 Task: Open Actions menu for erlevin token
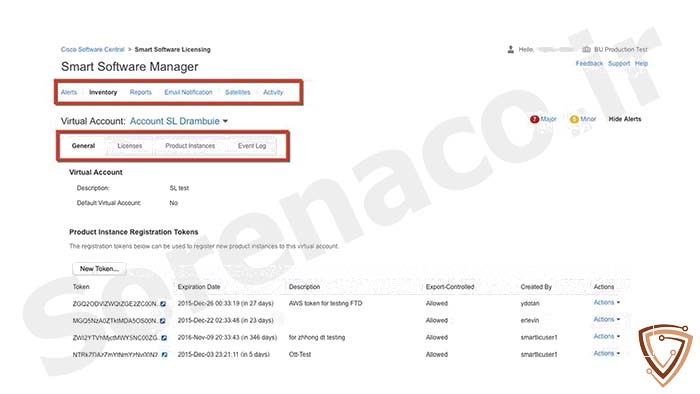click(x=606, y=319)
